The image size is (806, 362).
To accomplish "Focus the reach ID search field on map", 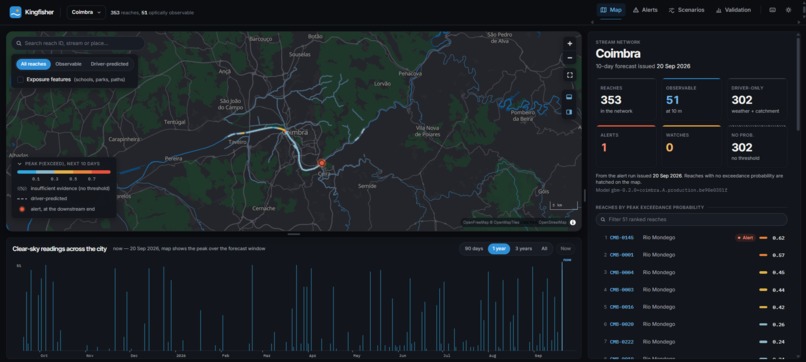I will coord(78,44).
